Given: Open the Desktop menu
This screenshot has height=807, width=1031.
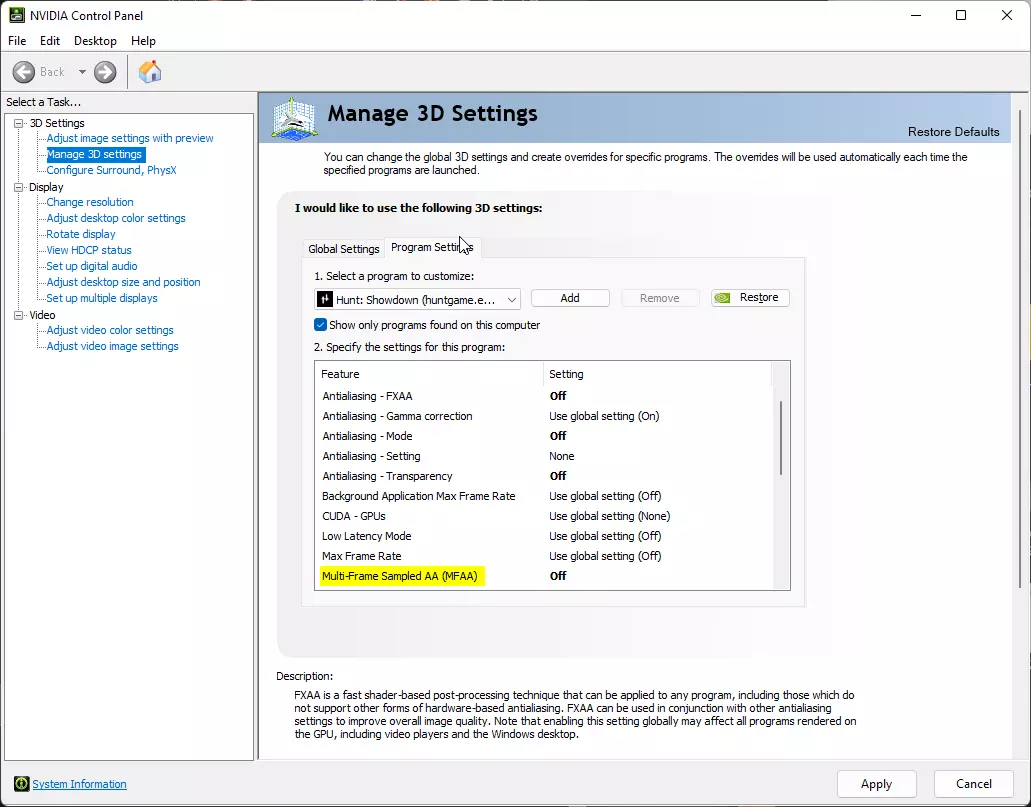Looking at the screenshot, I should [95, 41].
